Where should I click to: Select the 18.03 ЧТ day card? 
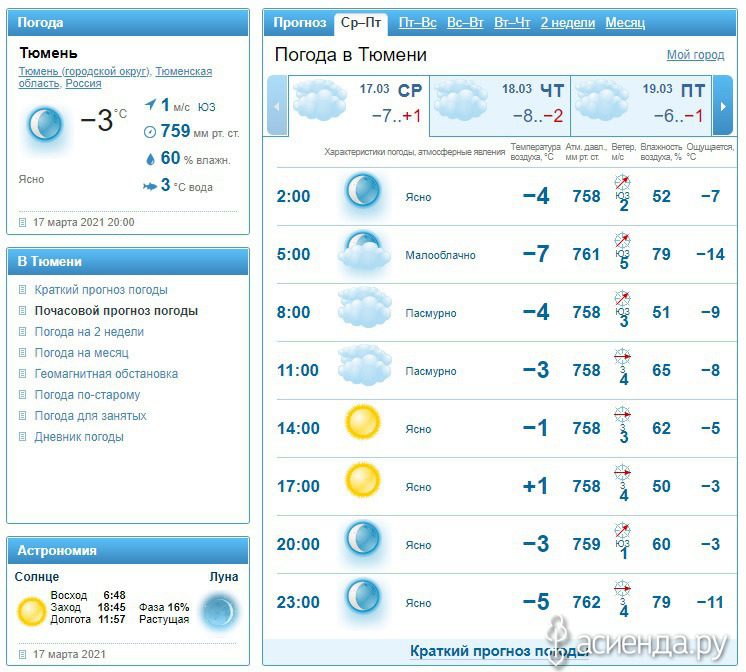[x=500, y=106]
